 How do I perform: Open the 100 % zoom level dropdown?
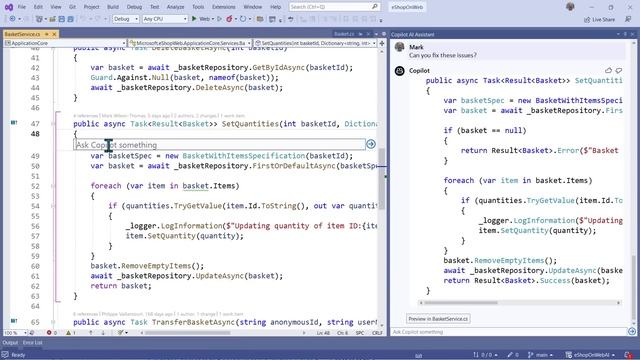coord(15,333)
